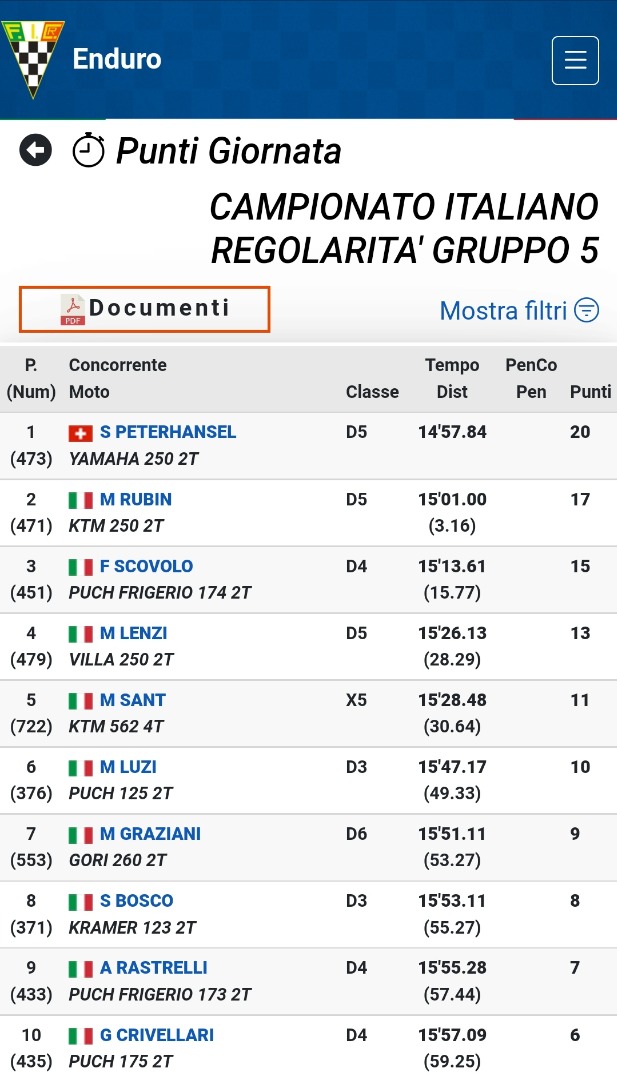Select A RASTRELLI's name link
Screen dimensions: 617x1080
pyautogui.click(x=154, y=967)
